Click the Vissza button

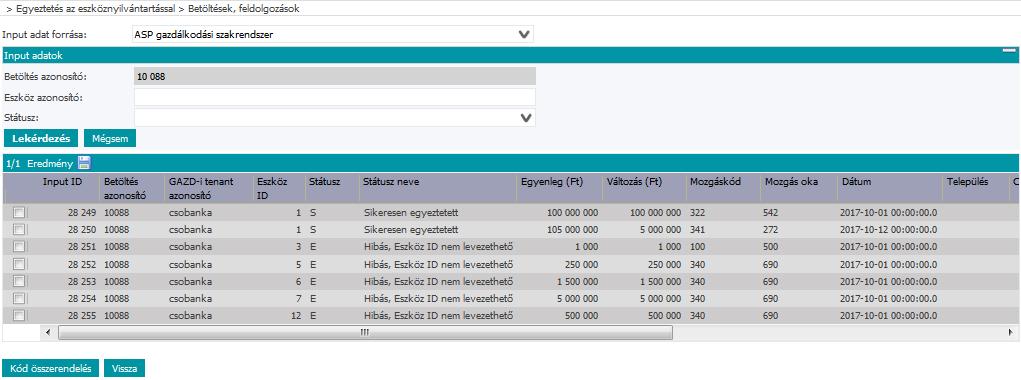pos(124,368)
